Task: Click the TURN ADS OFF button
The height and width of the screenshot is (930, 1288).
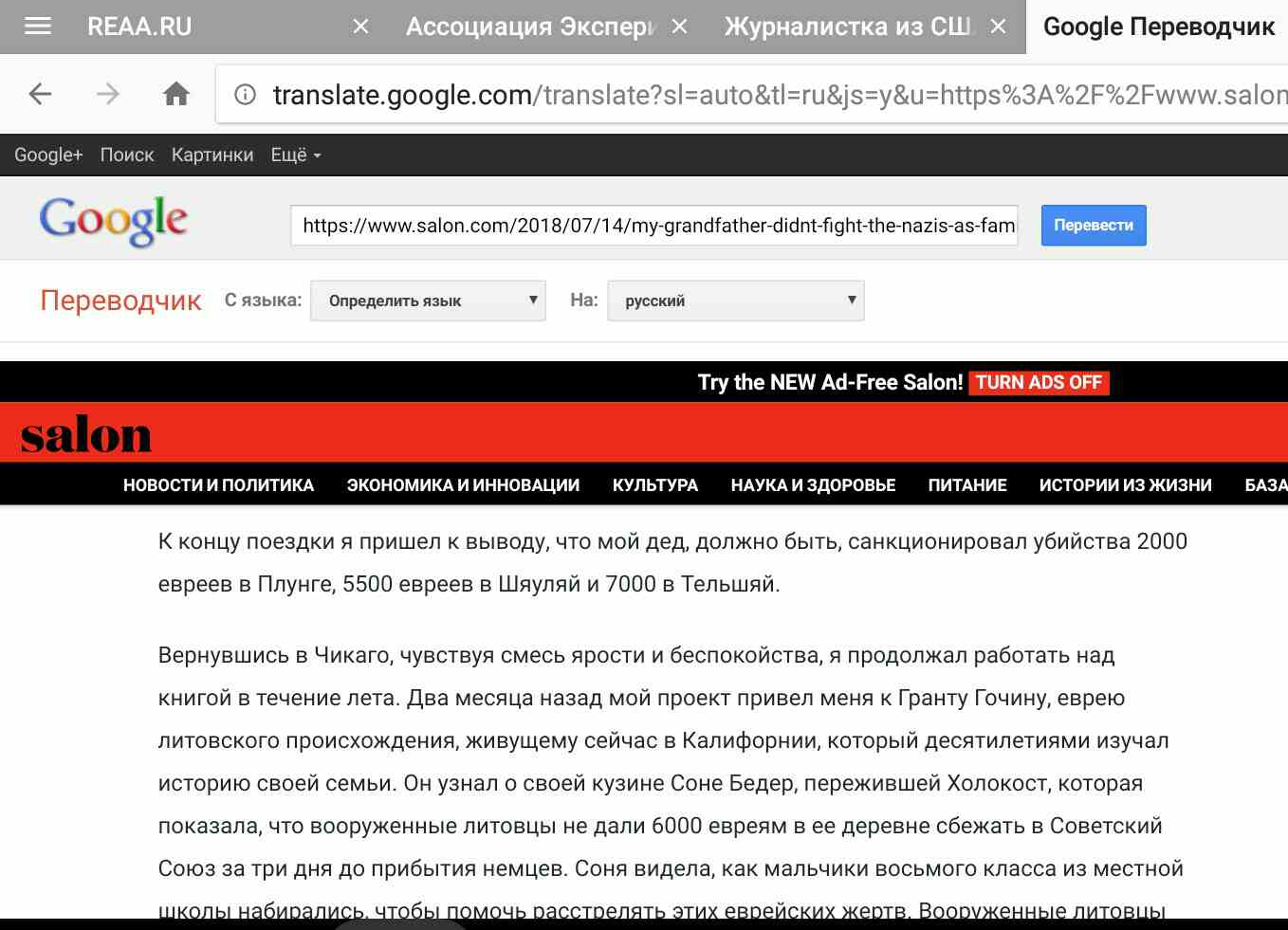Action: 1039,382
